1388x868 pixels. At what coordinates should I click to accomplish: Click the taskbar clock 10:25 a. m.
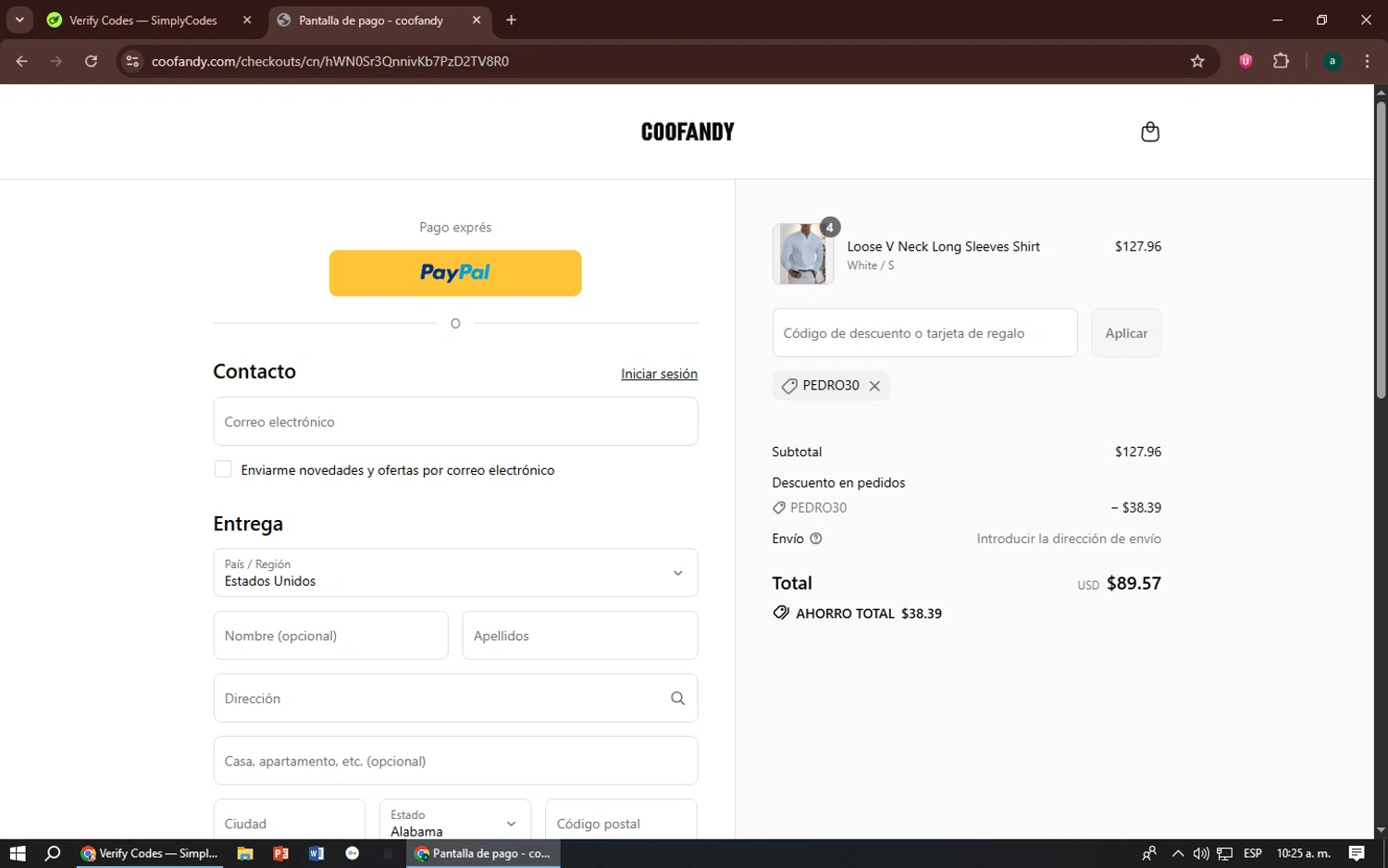(1303, 853)
